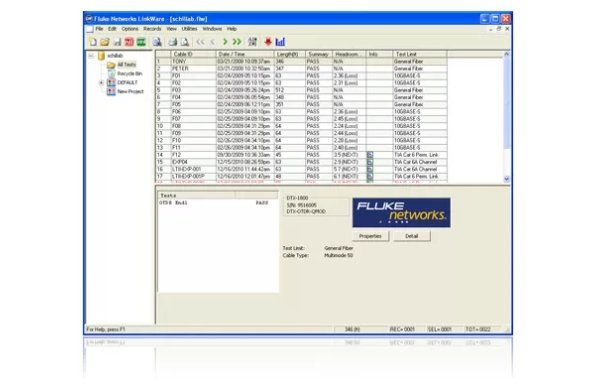Open the File menu
Image resolution: width=600 pixels, height=390 pixels.
99,29
